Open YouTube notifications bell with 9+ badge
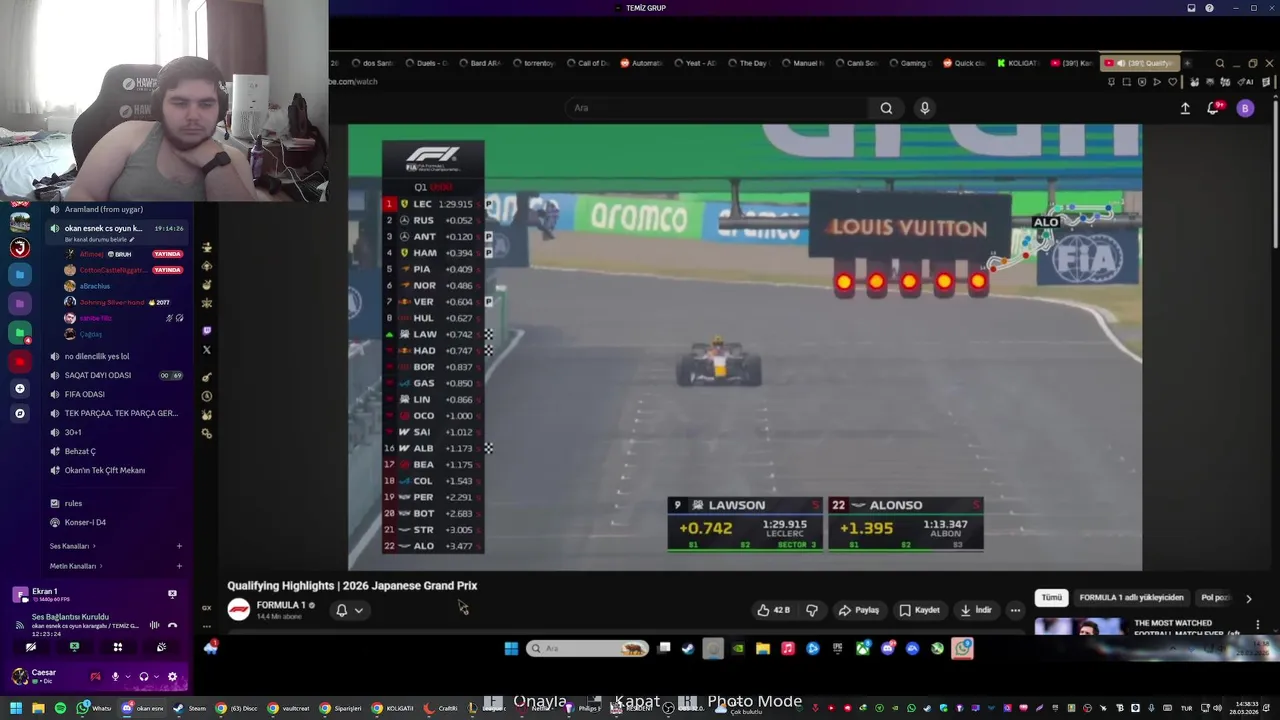 (1213, 108)
